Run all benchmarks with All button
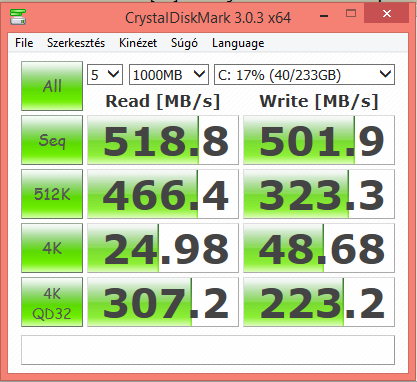 pyautogui.click(x=52, y=86)
